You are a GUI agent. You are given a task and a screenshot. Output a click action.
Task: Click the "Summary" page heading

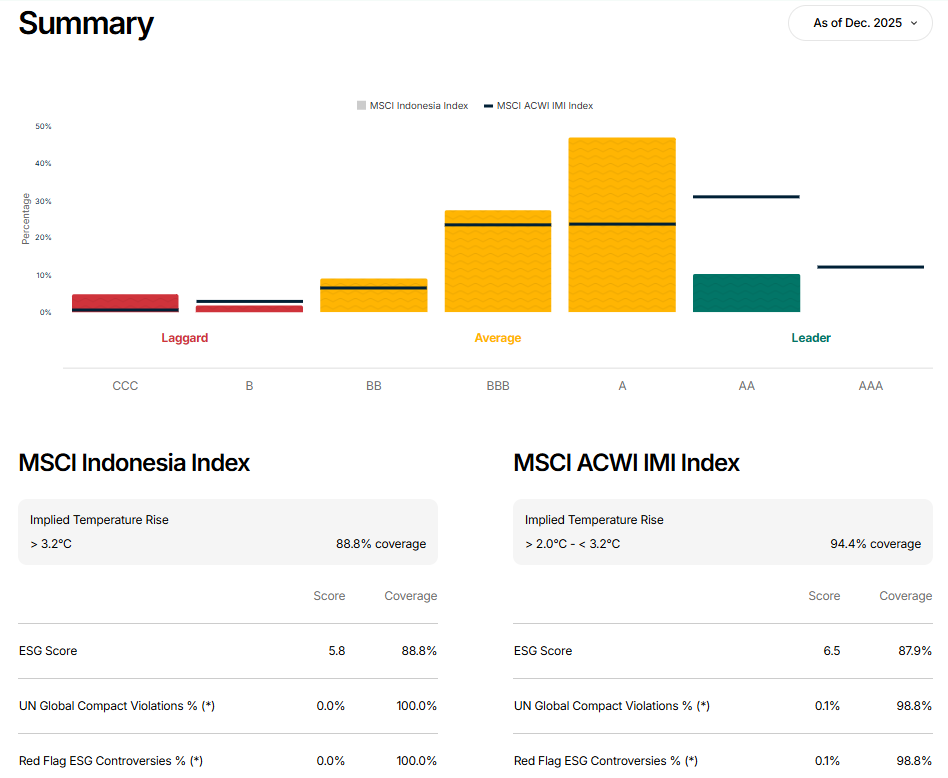click(x=86, y=23)
